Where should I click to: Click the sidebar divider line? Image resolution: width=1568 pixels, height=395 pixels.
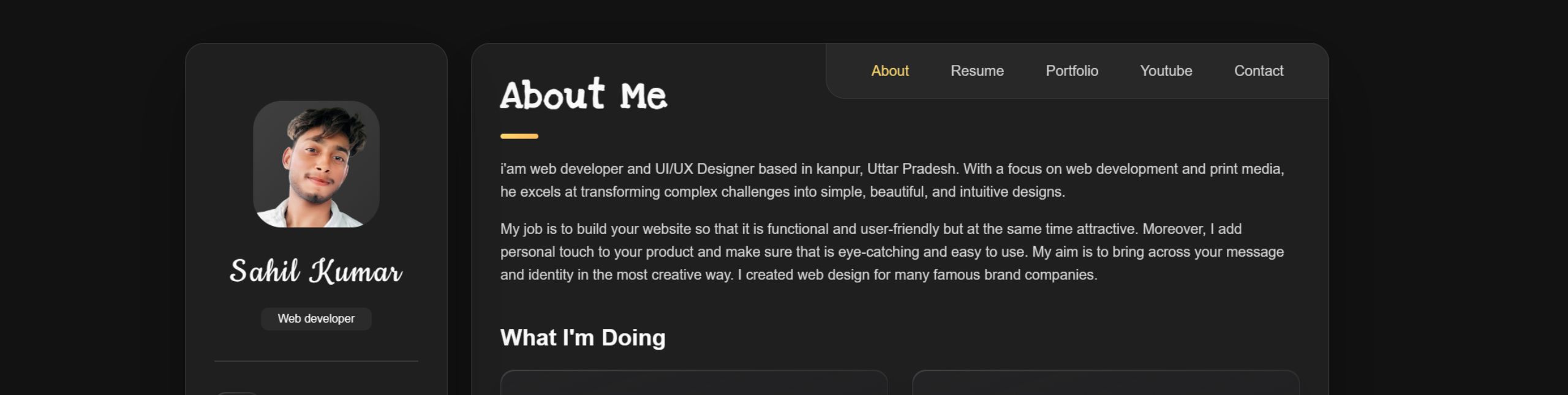(x=316, y=361)
